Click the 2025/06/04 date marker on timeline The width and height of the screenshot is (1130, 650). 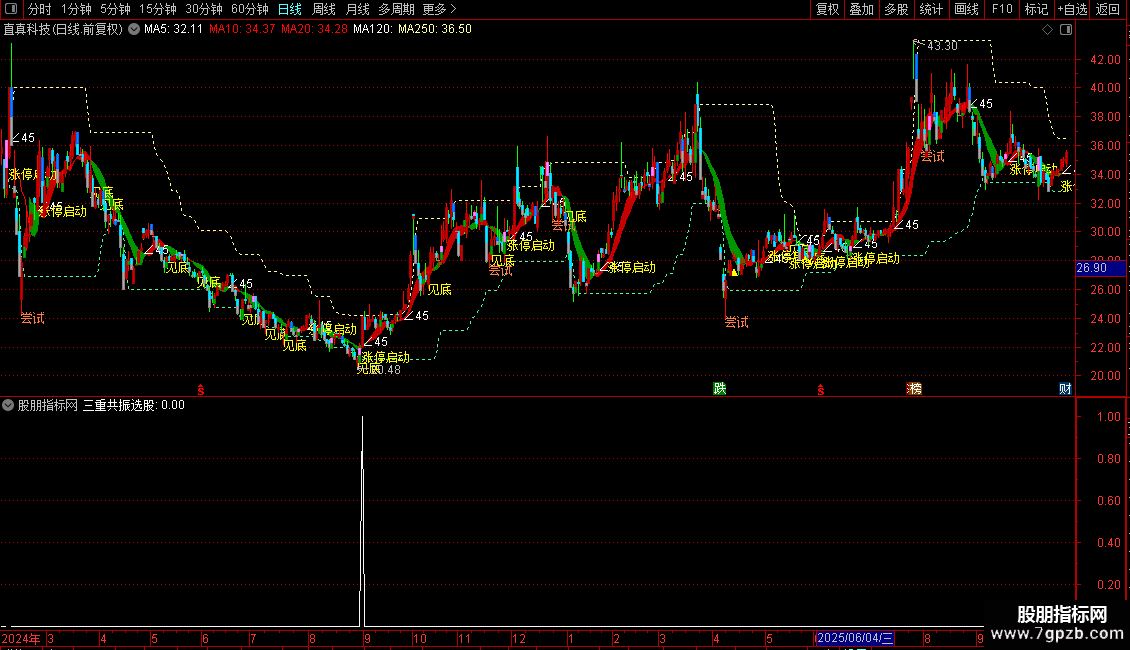[x=855, y=638]
